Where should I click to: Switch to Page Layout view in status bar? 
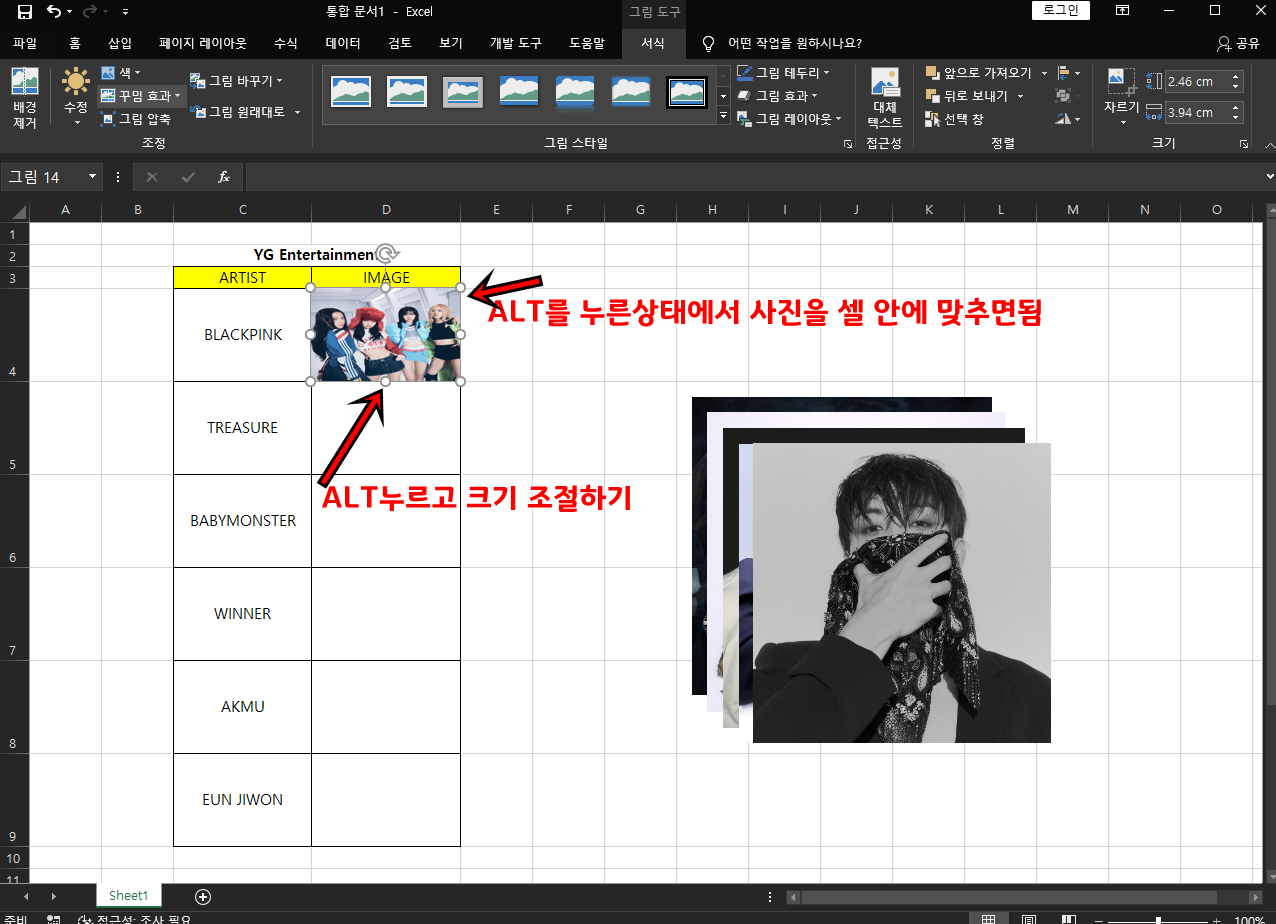(x=1028, y=920)
